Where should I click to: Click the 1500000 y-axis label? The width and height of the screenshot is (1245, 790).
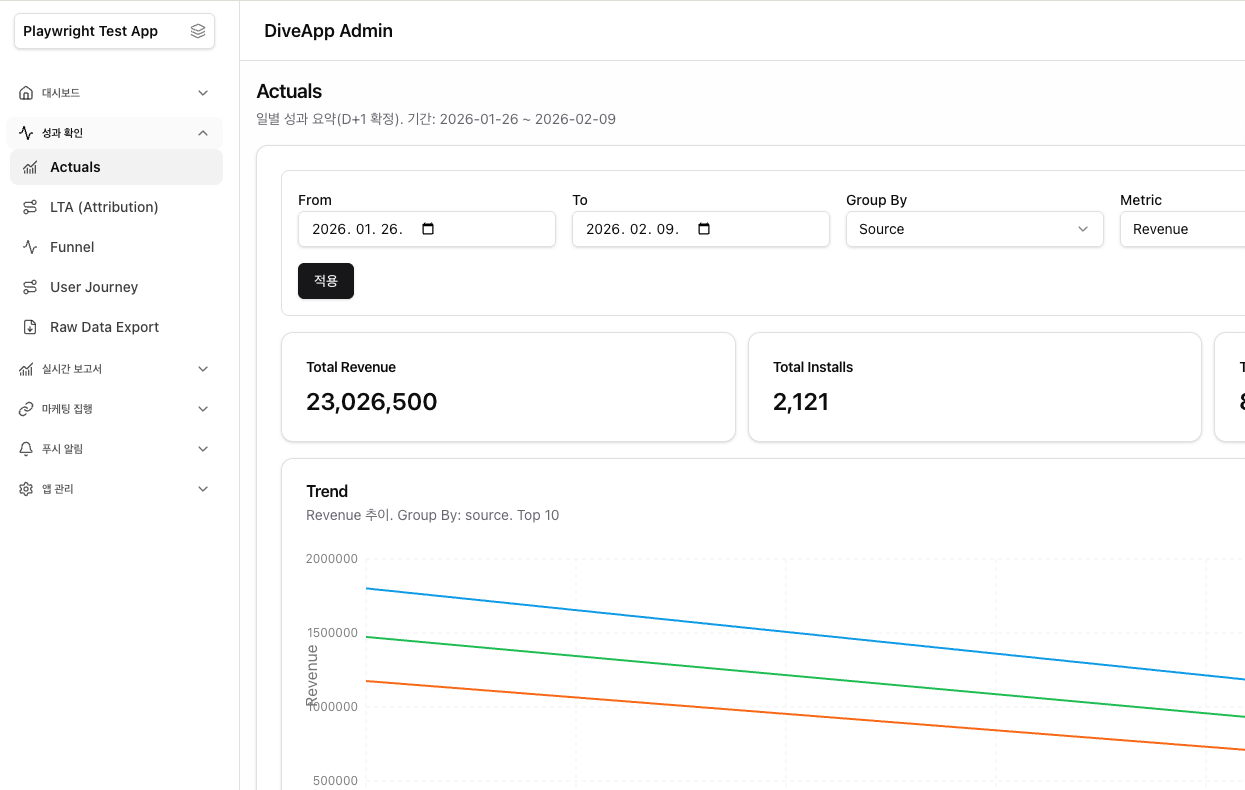332,633
